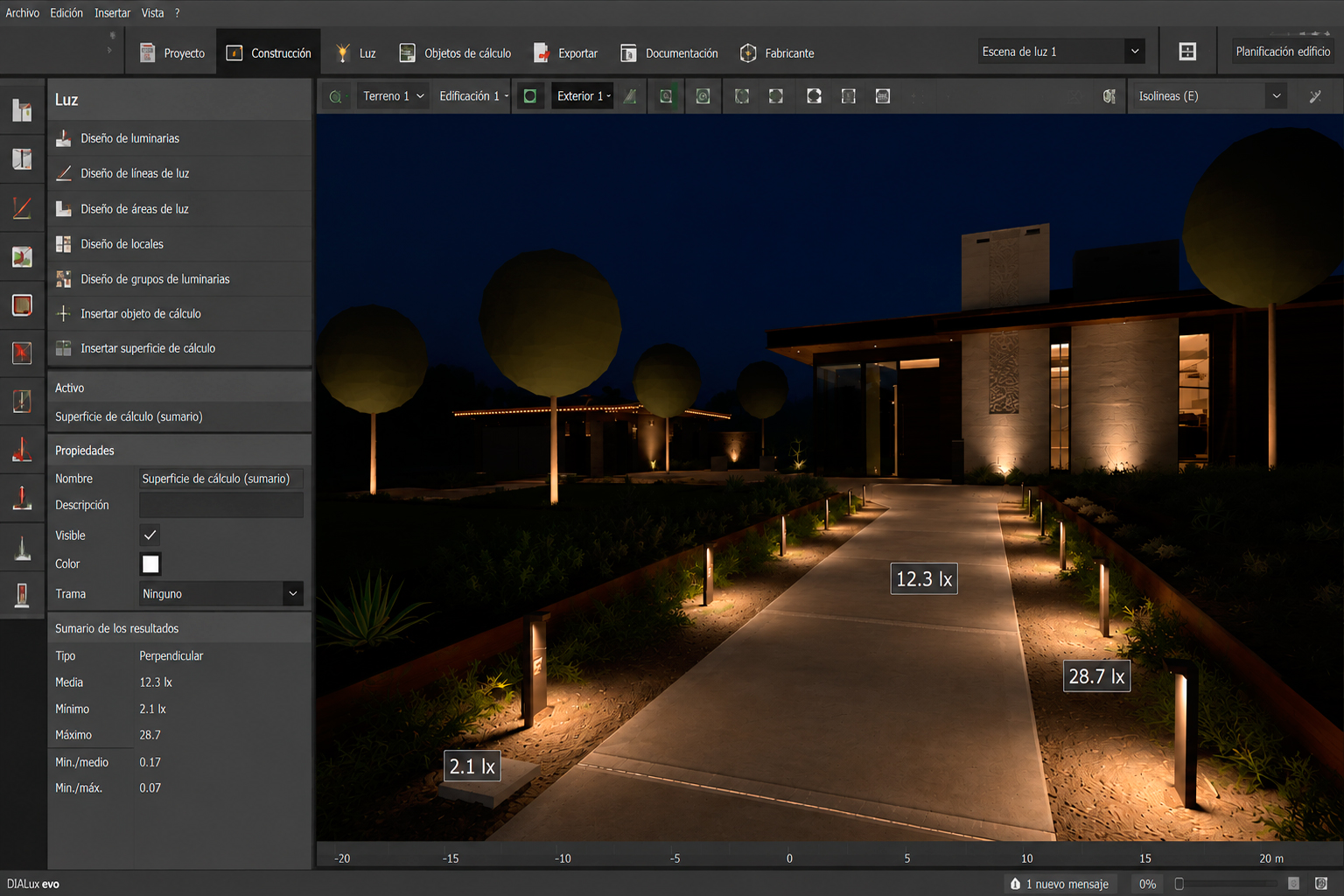
Task: Open Diseño de áreas de luz
Action: point(180,209)
